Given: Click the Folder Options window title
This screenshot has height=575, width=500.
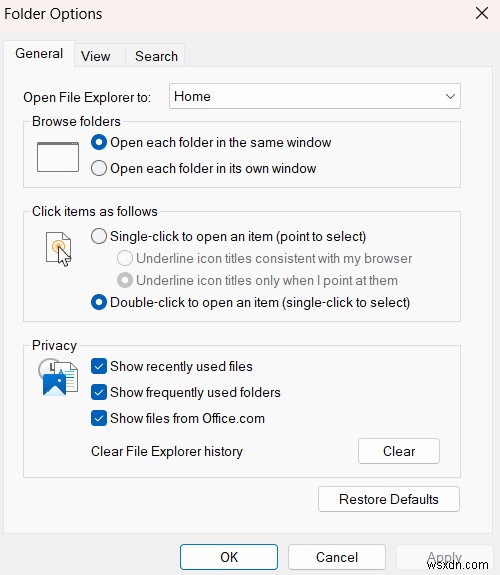Looking at the screenshot, I should coord(53,14).
